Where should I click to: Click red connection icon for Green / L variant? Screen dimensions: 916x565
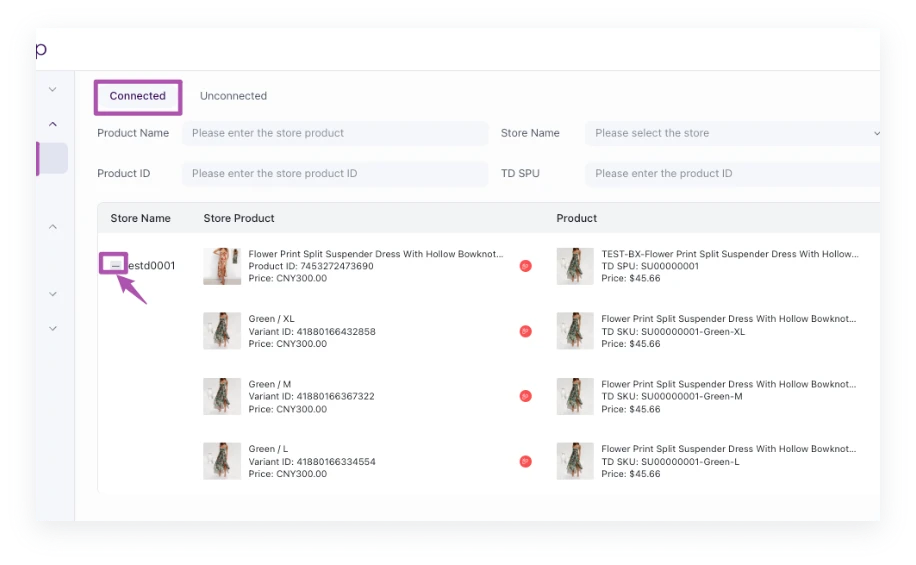coord(525,461)
